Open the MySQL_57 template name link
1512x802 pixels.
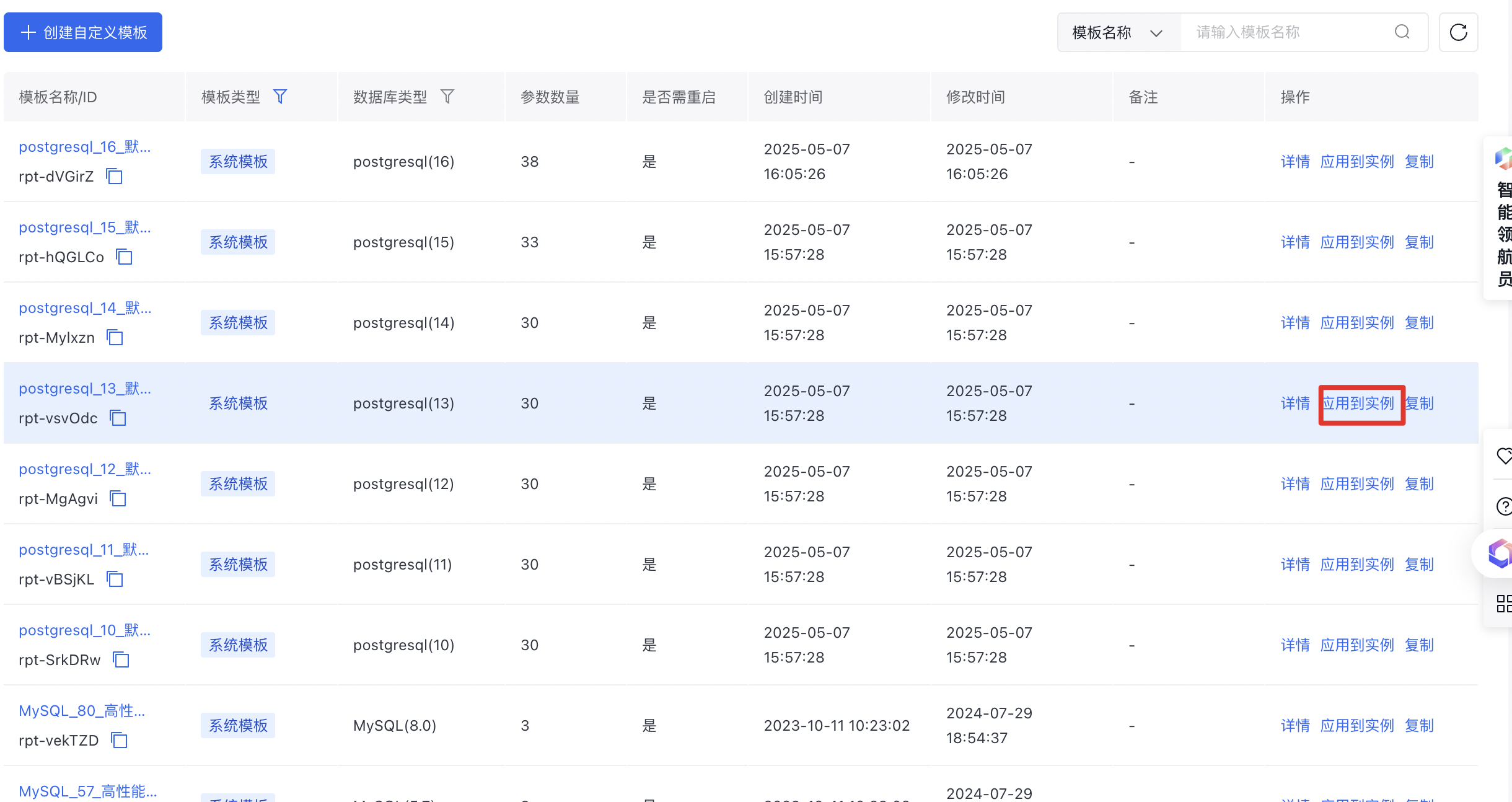point(88,791)
